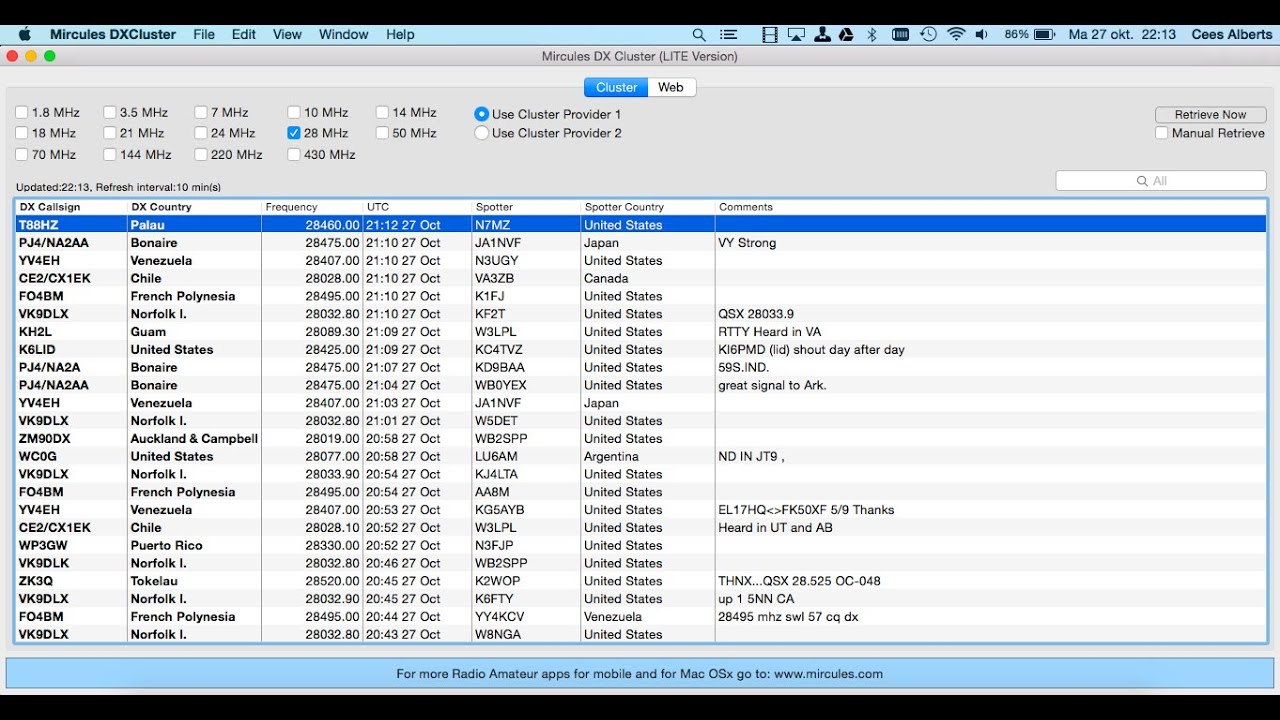1280x720 pixels.
Task: Switch to the Web tab
Action: [x=671, y=88]
